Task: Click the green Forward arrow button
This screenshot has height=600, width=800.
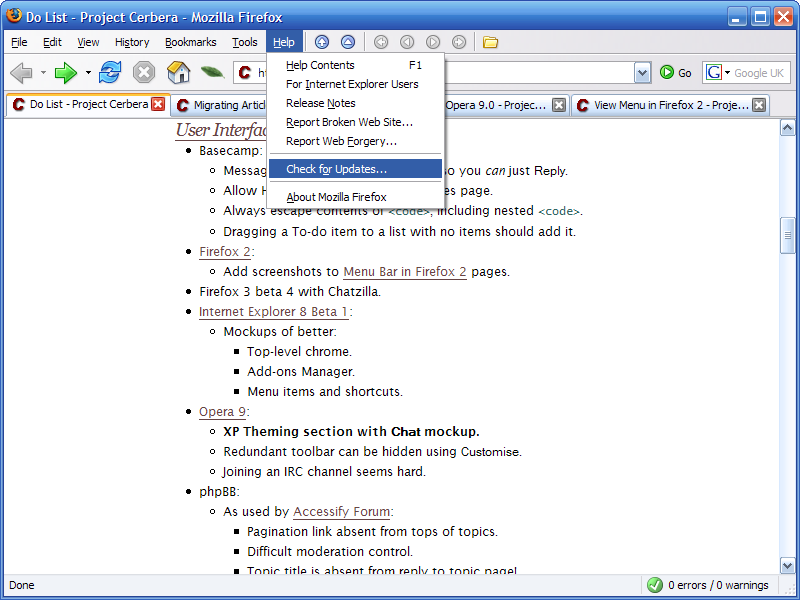Action: [x=65, y=73]
